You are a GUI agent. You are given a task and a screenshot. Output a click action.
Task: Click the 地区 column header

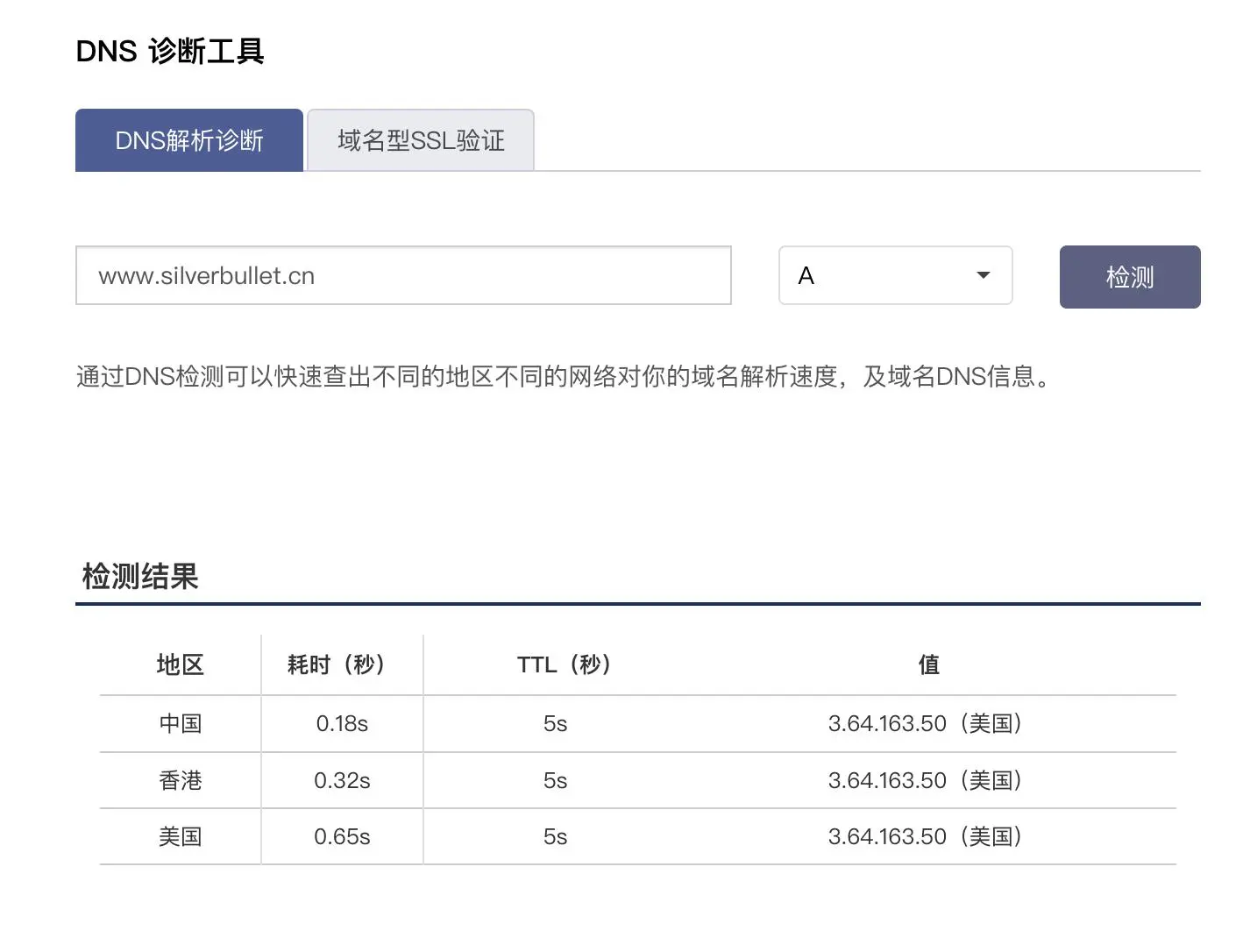[181, 664]
